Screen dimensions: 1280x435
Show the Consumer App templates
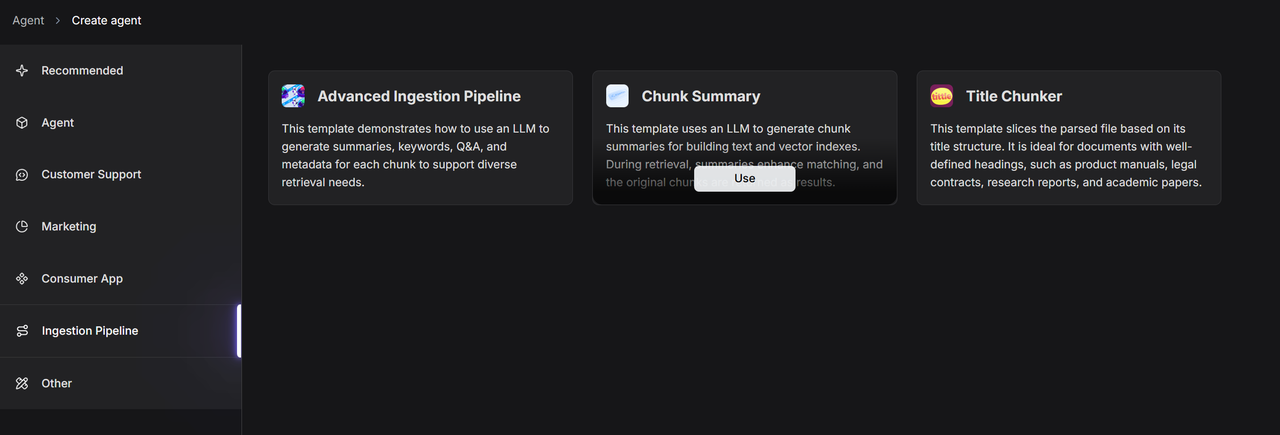(82, 279)
